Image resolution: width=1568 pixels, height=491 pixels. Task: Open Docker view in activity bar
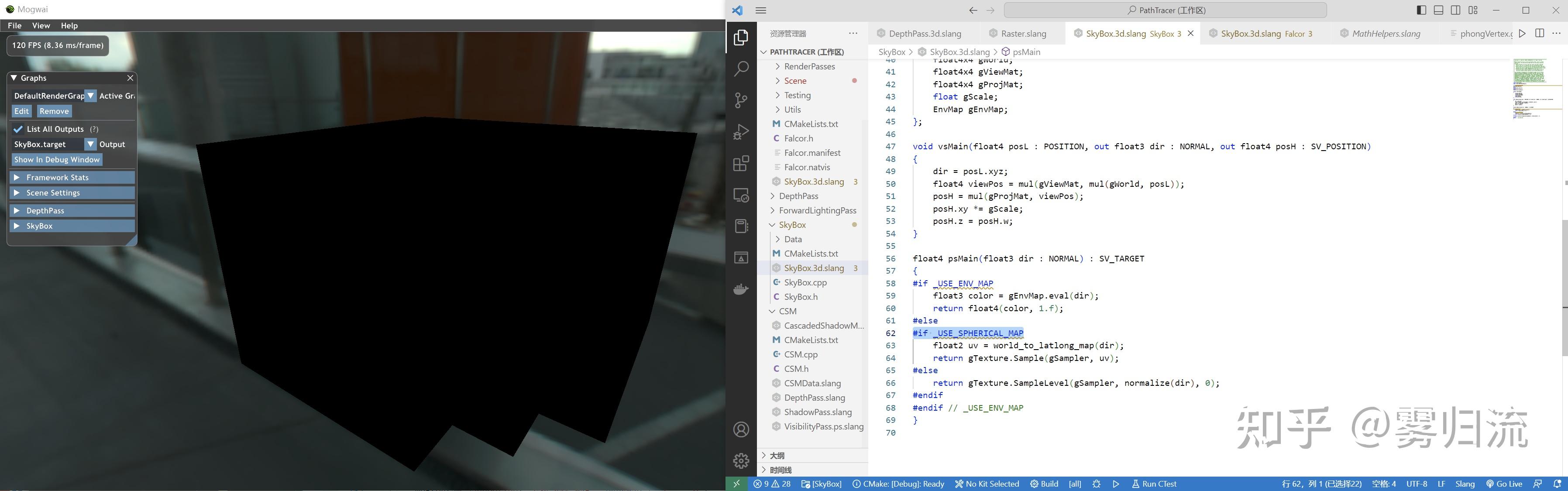tap(741, 290)
